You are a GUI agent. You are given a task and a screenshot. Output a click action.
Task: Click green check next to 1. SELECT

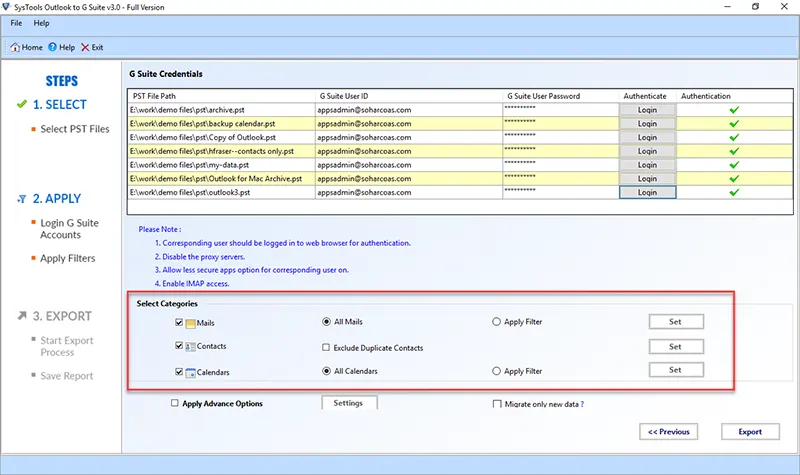(x=21, y=104)
